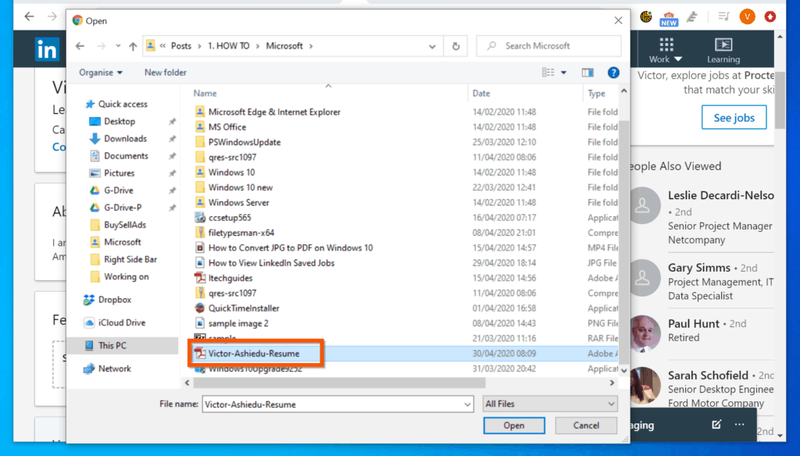Compose new message icon in messaging bar
Viewport: 800px width, 456px height.
coord(716,424)
